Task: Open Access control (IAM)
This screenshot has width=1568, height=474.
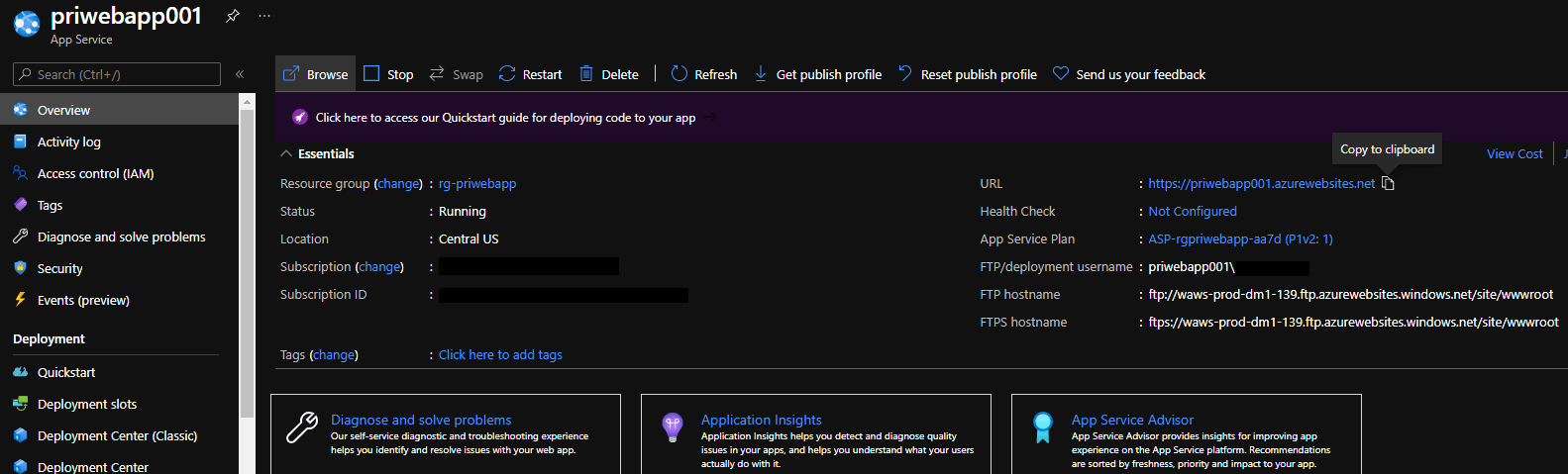Action: [120, 173]
